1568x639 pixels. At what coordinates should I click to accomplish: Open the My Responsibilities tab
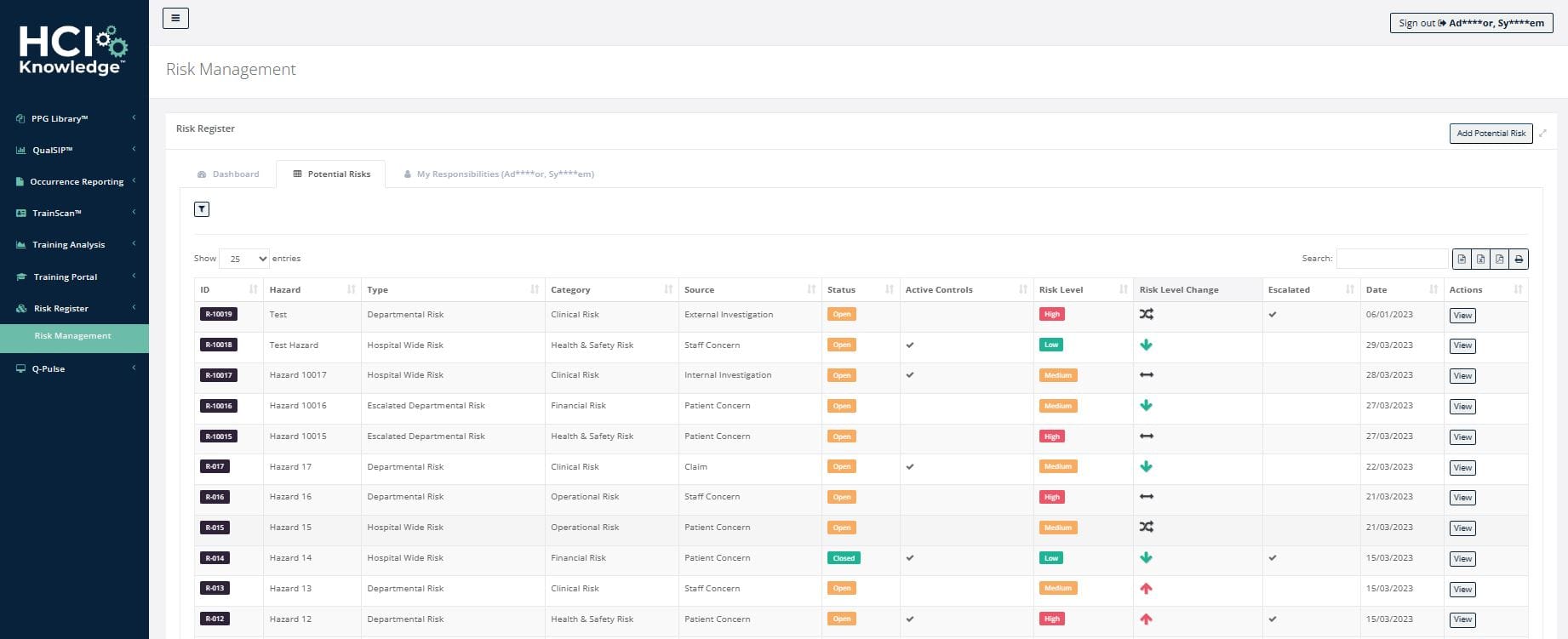pyautogui.click(x=499, y=174)
